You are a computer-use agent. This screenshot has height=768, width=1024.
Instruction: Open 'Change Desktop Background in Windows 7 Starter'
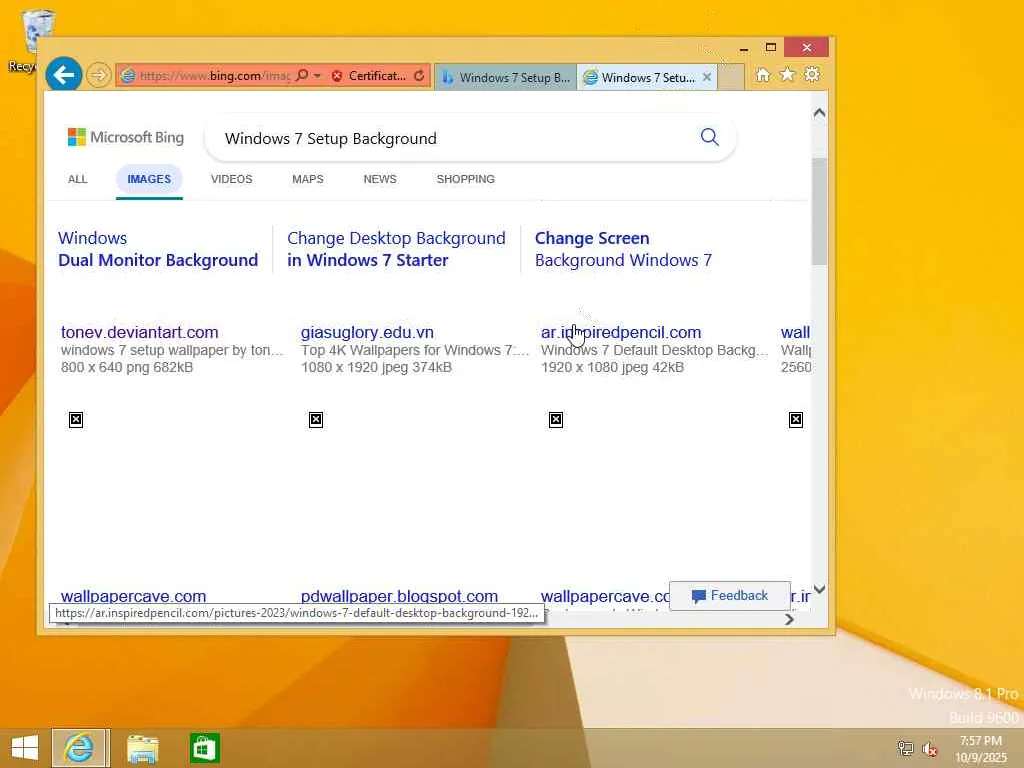pyautogui.click(x=396, y=249)
